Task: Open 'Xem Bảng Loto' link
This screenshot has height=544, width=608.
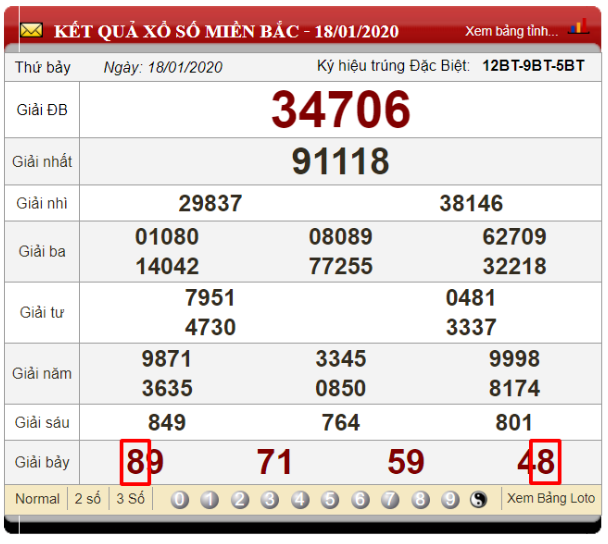Action: pos(551,499)
